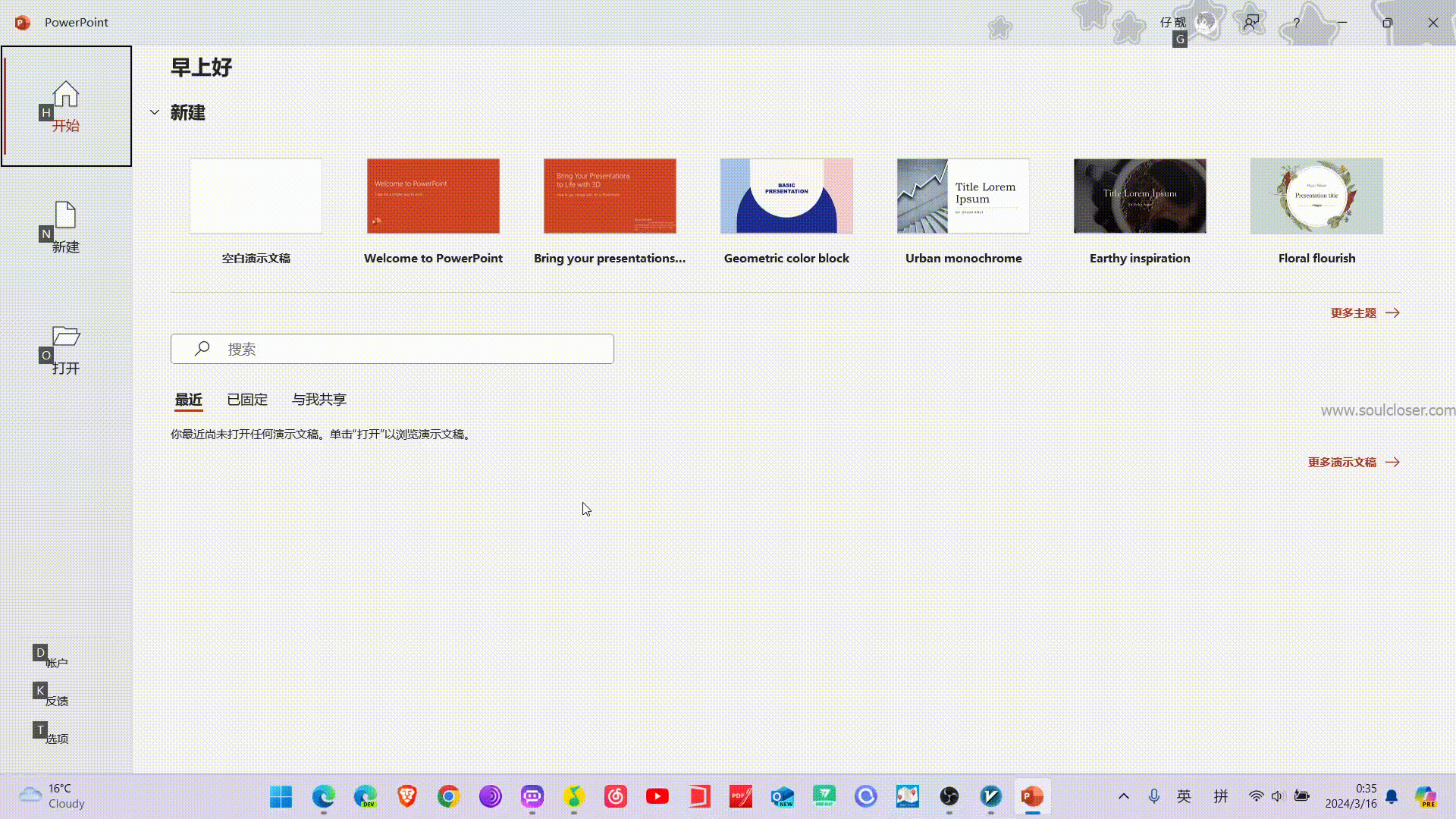The image size is (1456, 819).
Task: Toggle the microphone tray icon
Action: (x=1154, y=796)
